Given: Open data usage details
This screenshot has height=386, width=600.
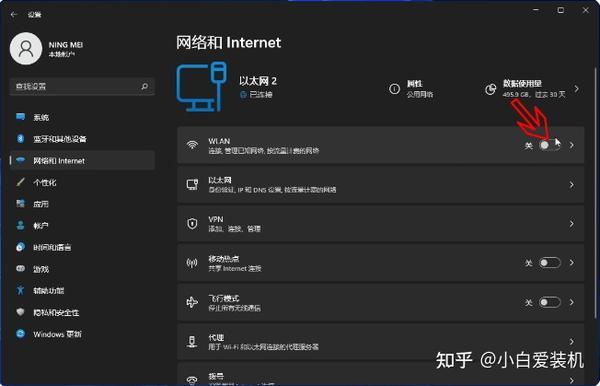Looking at the screenshot, I should pos(532,89).
